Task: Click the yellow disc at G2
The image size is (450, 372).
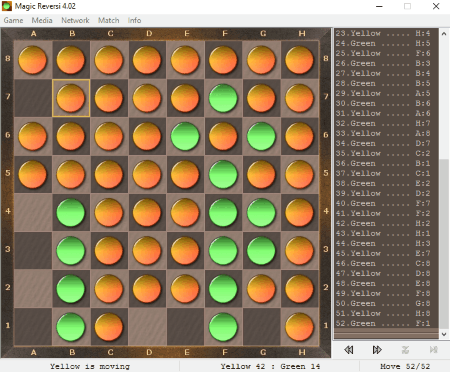Action: [261, 288]
